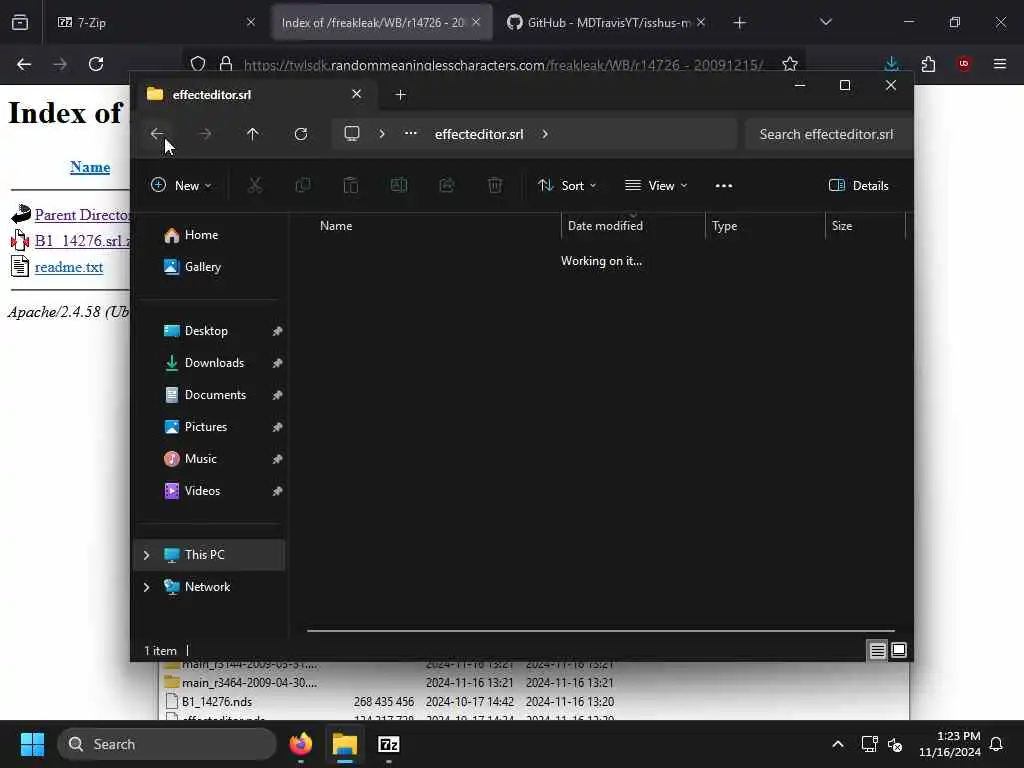Switch to details list view icon in status bar
This screenshot has height=768, width=1024.
pos(877,650)
